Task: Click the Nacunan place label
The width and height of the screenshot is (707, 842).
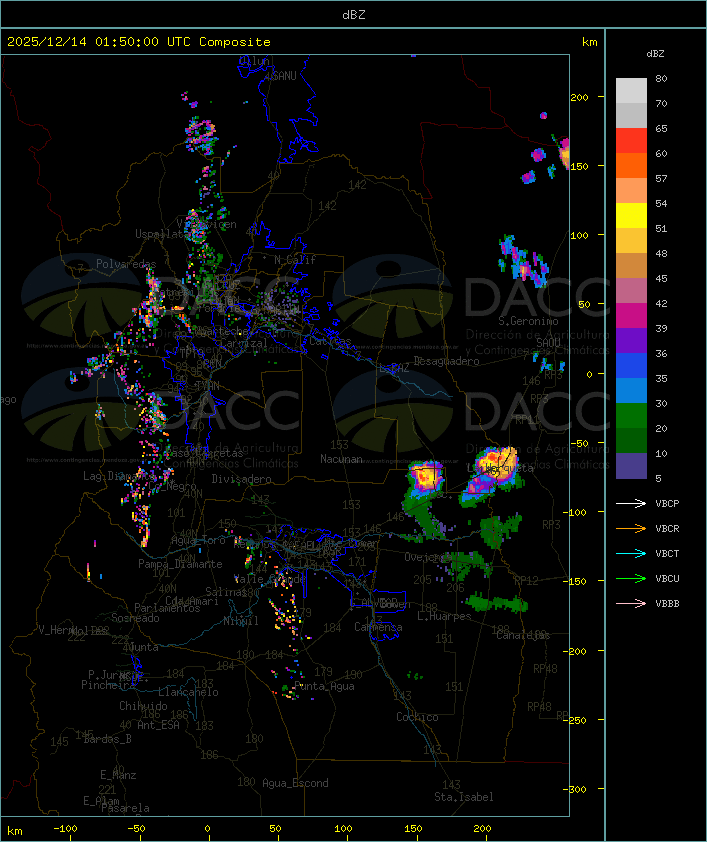Action: pos(341,459)
